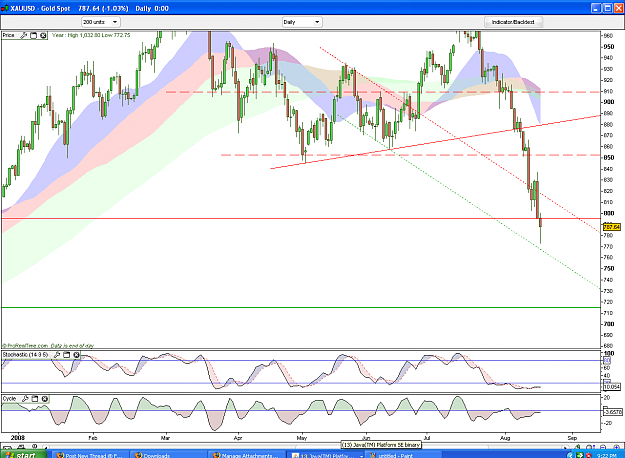Click the Year High Low info text
Image resolution: width=625 pixels, height=458 pixels.
coord(91,35)
